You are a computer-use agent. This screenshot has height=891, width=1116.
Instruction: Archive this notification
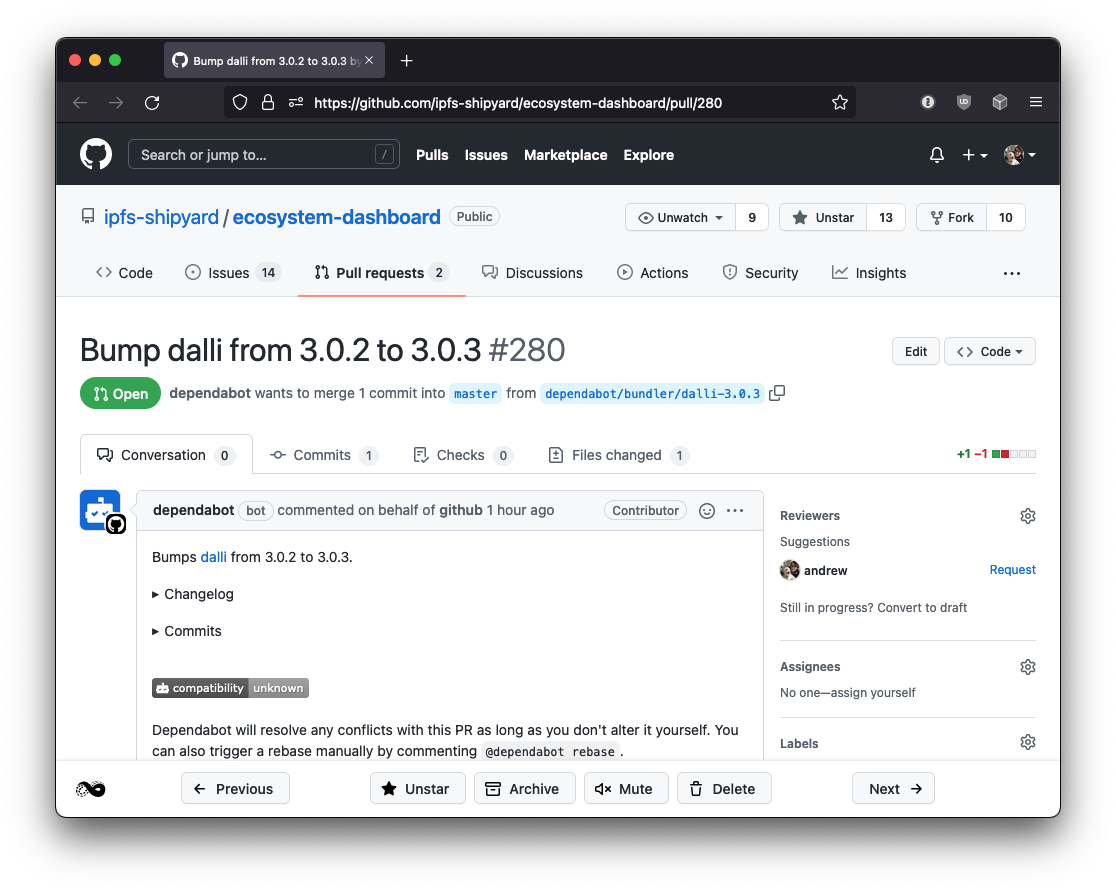pos(525,789)
